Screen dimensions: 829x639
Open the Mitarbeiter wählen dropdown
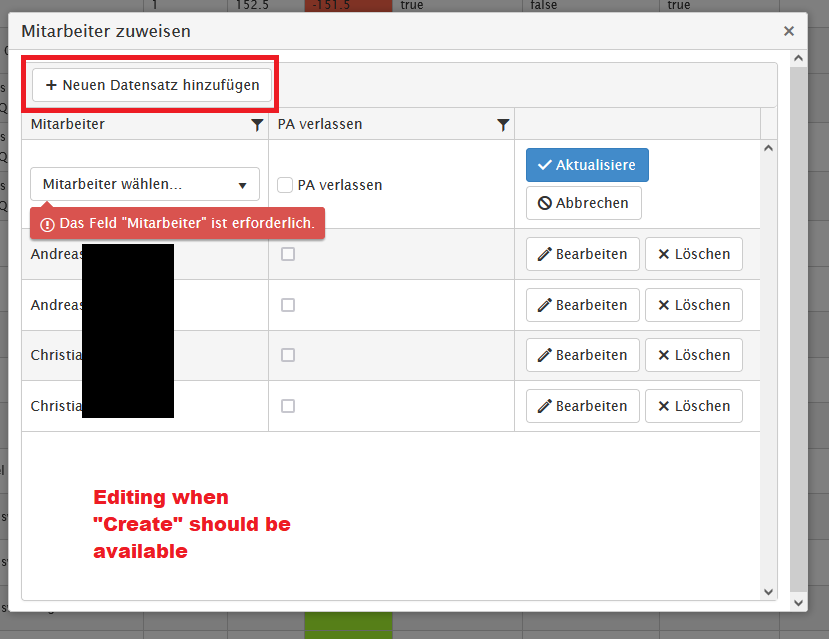click(x=145, y=185)
